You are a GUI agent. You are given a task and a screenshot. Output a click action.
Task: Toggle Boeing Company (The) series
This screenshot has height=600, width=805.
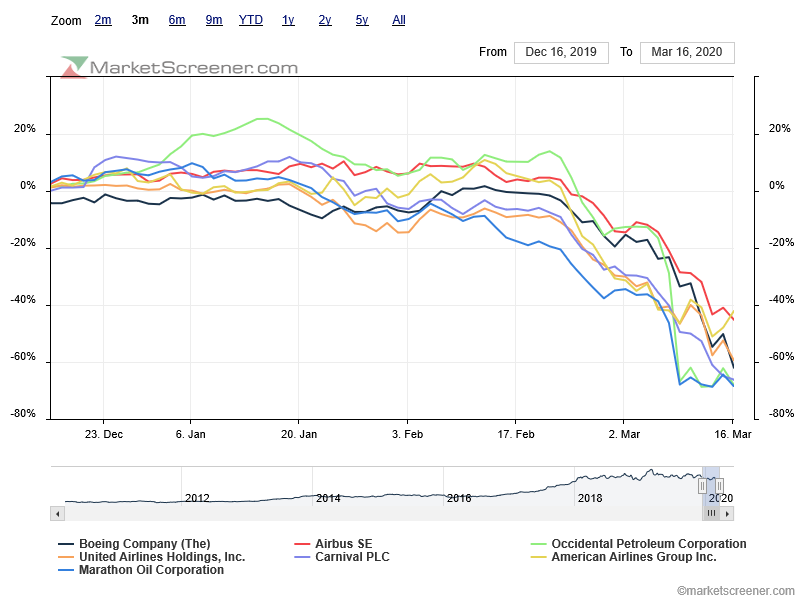(145, 544)
